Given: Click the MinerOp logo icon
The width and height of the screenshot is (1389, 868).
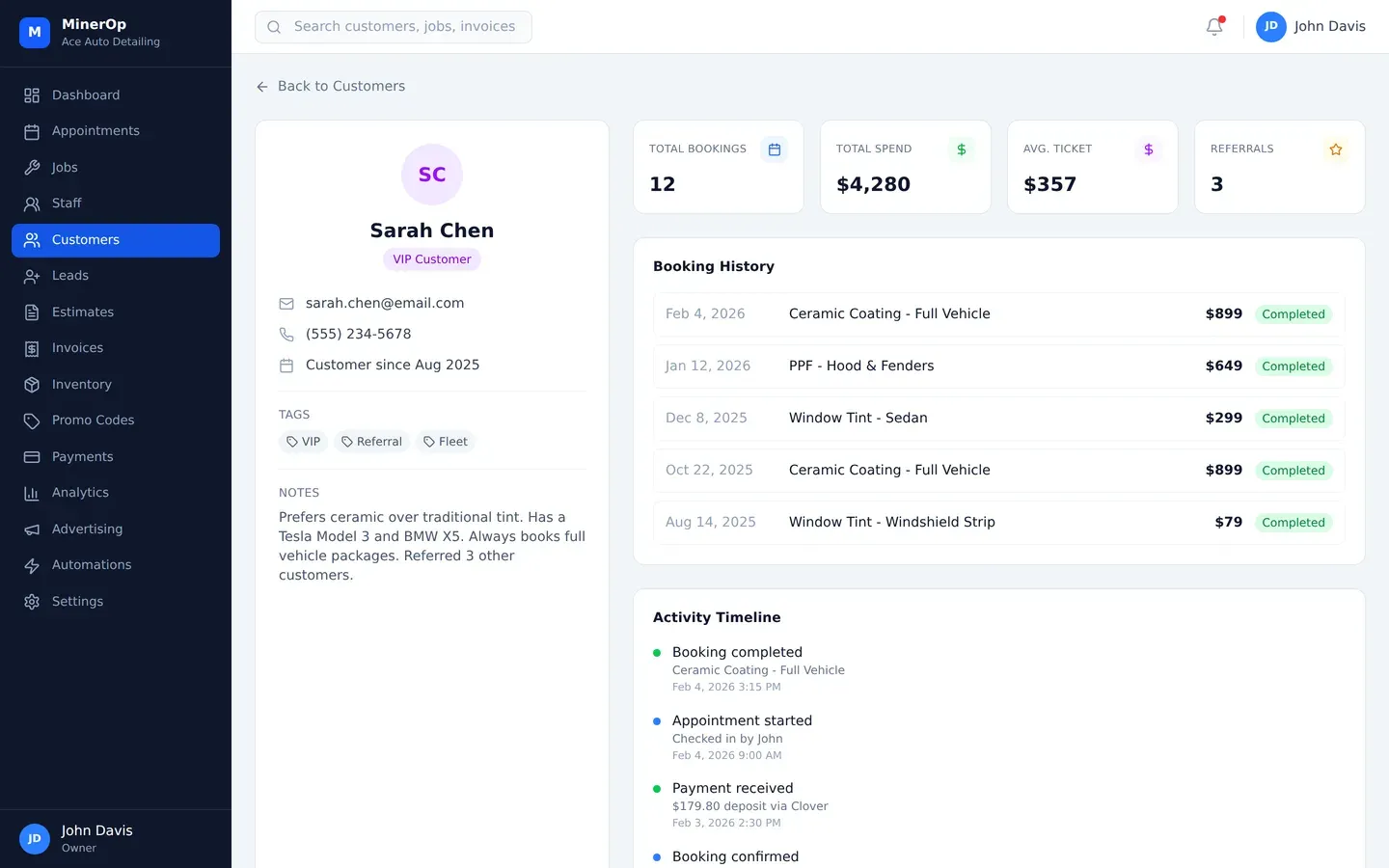Looking at the screenshot, I should click(x=35, y=32).
